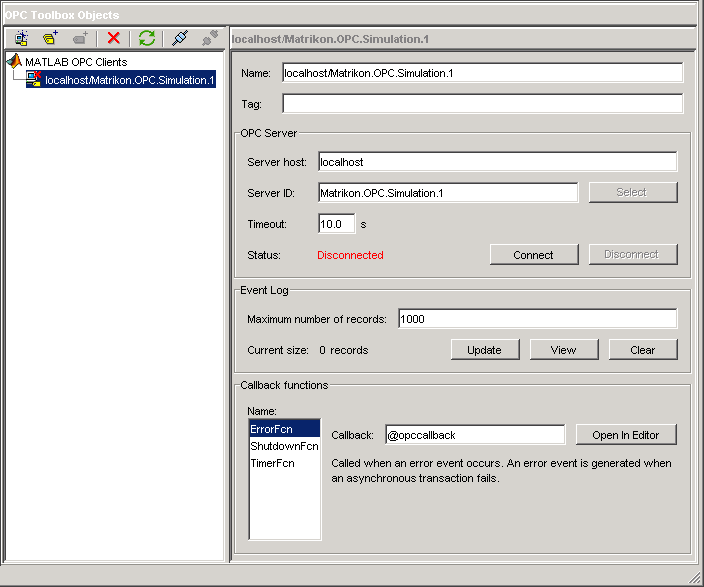Click the Add Group icon with plus
The height and width of the screenshot is (587, 704).
point(50,38)
